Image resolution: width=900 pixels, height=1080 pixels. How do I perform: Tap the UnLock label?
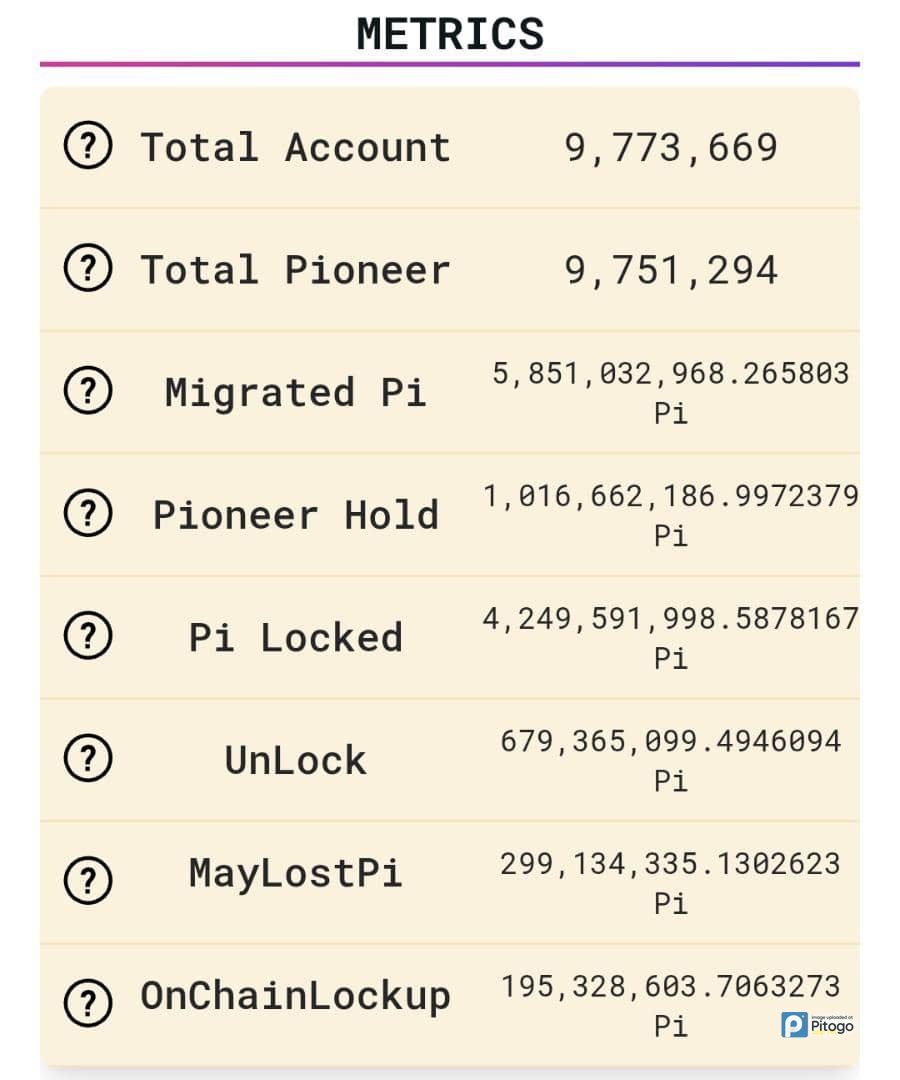[296, 761]
